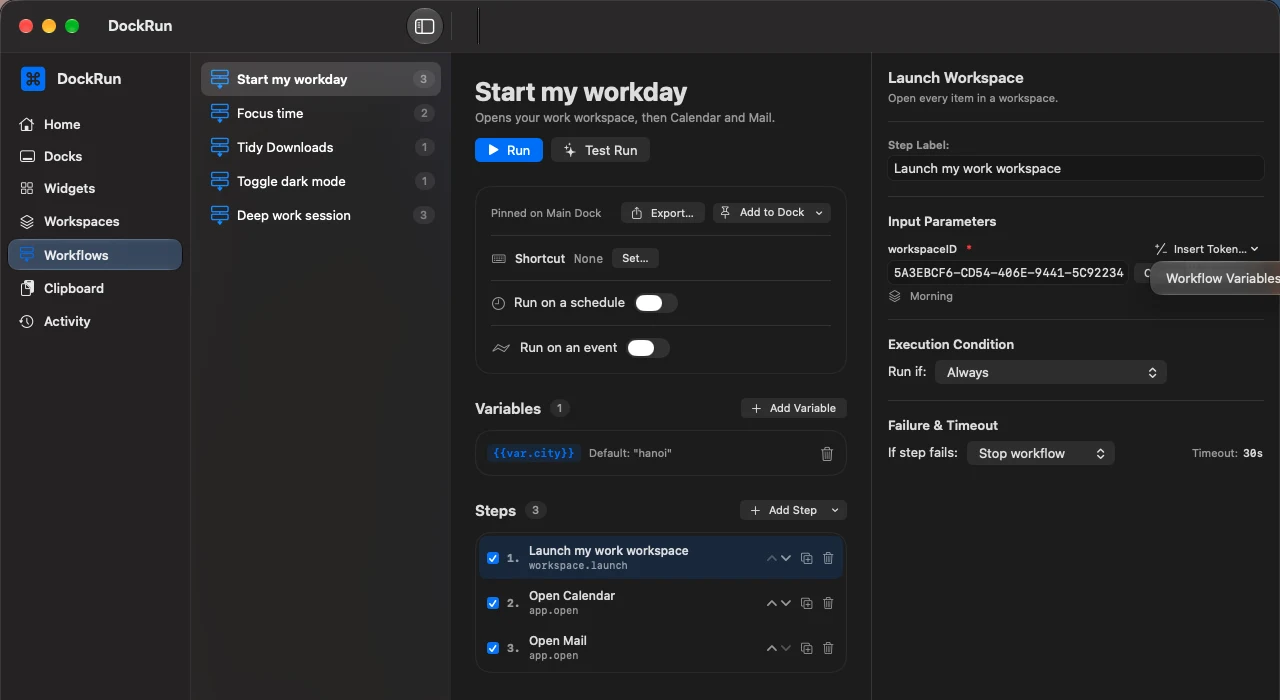Click the Add Variable button
This screenshot has height=700, width=1280.
(x=794, y=408)
